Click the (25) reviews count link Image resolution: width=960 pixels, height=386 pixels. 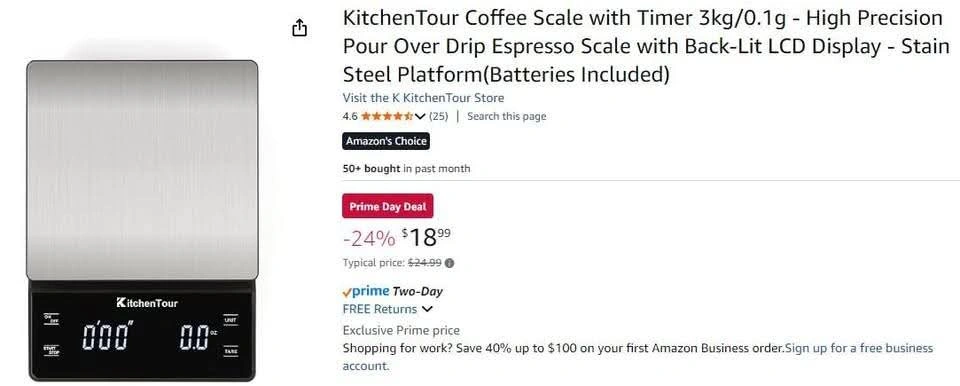click(438, 116)
